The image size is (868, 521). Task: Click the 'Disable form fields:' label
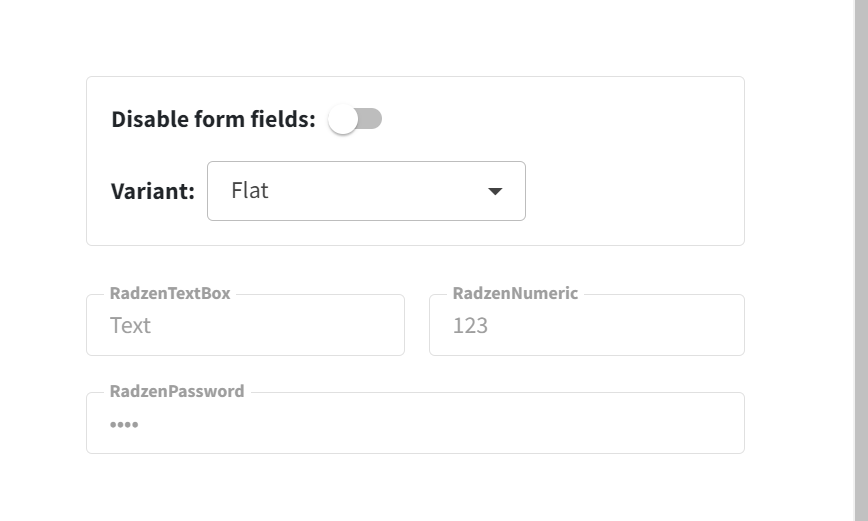pos(213,120)
